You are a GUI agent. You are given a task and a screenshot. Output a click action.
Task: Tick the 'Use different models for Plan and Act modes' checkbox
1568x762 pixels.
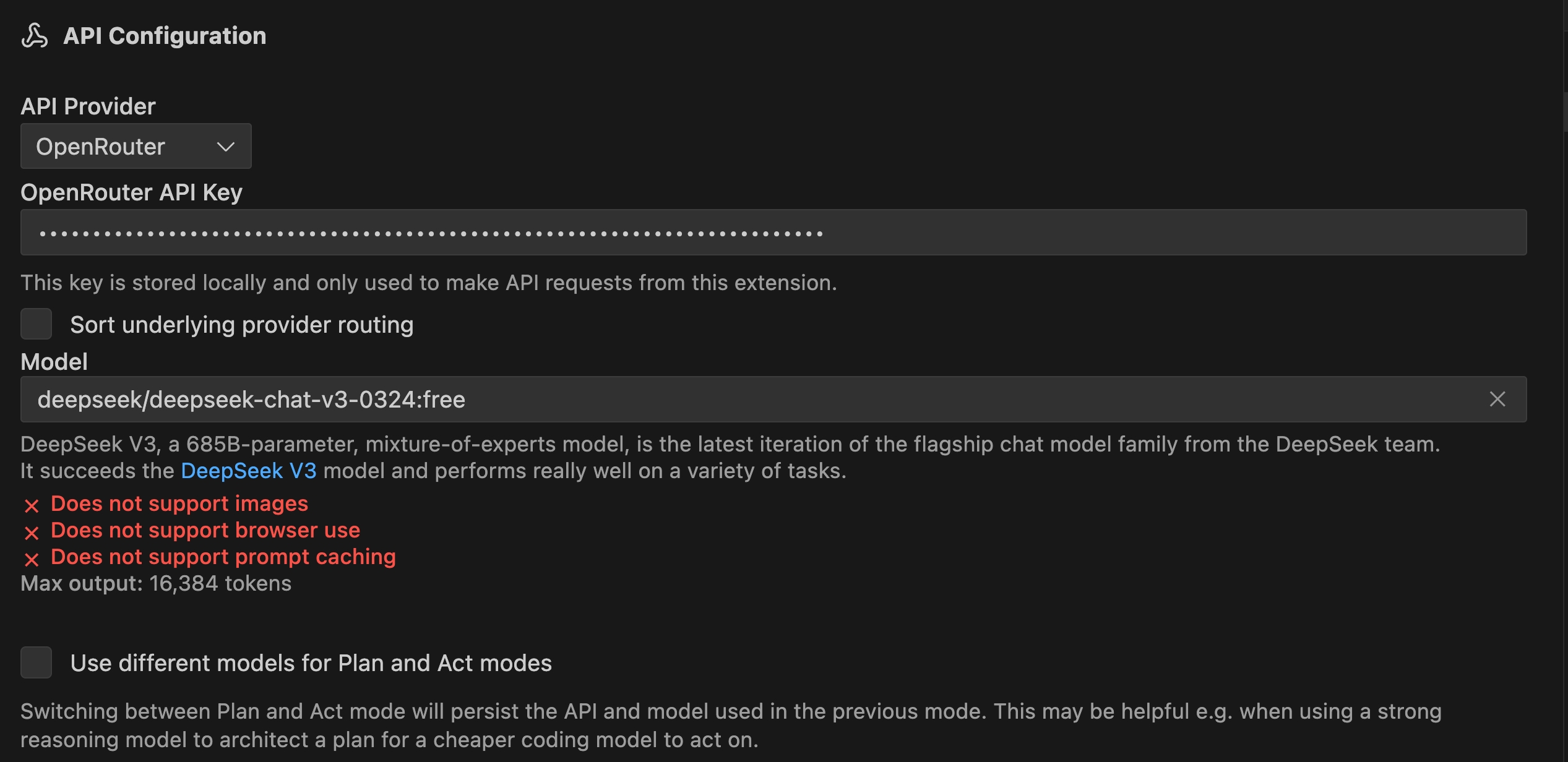[36, 662]
